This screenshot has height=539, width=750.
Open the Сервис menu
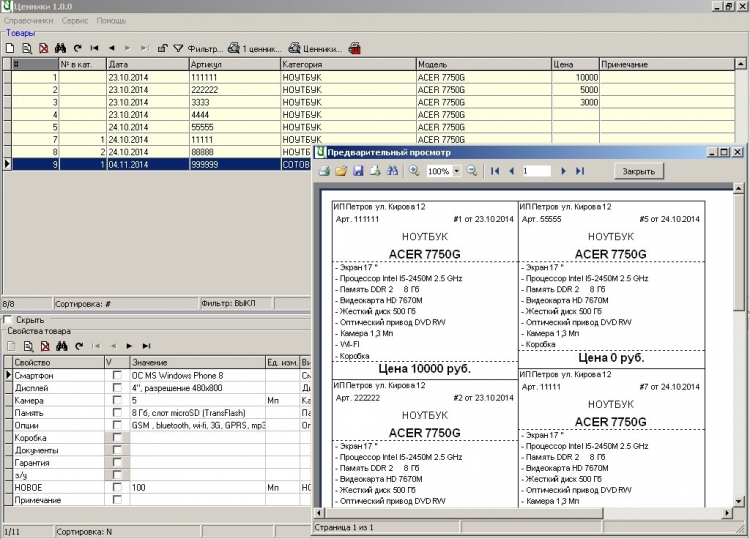click(74, 20)
